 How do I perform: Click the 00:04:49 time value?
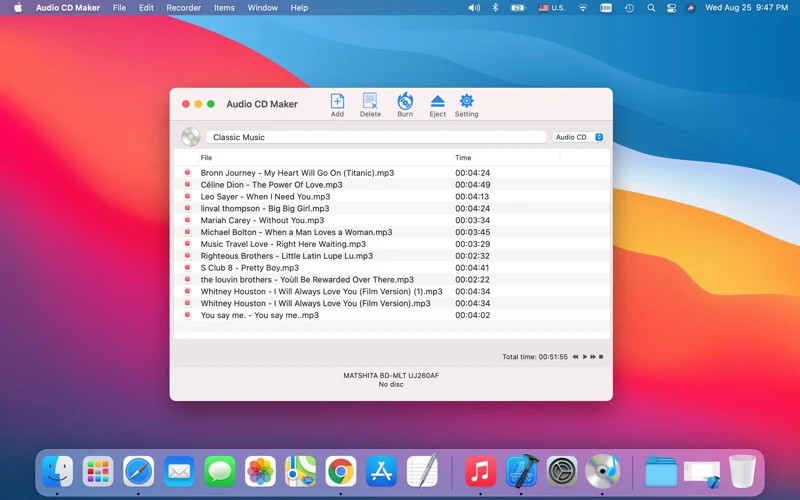(x=472, y=185)
